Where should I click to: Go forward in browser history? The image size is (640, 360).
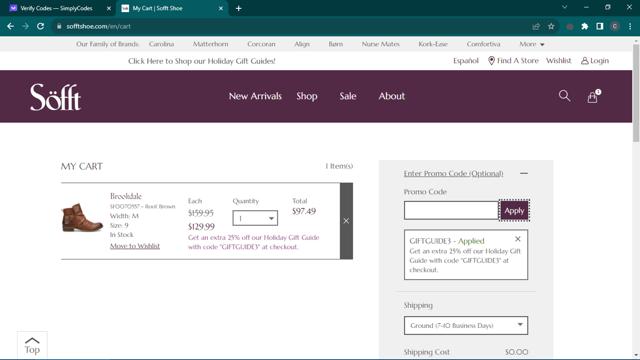(x=25, y=26)
